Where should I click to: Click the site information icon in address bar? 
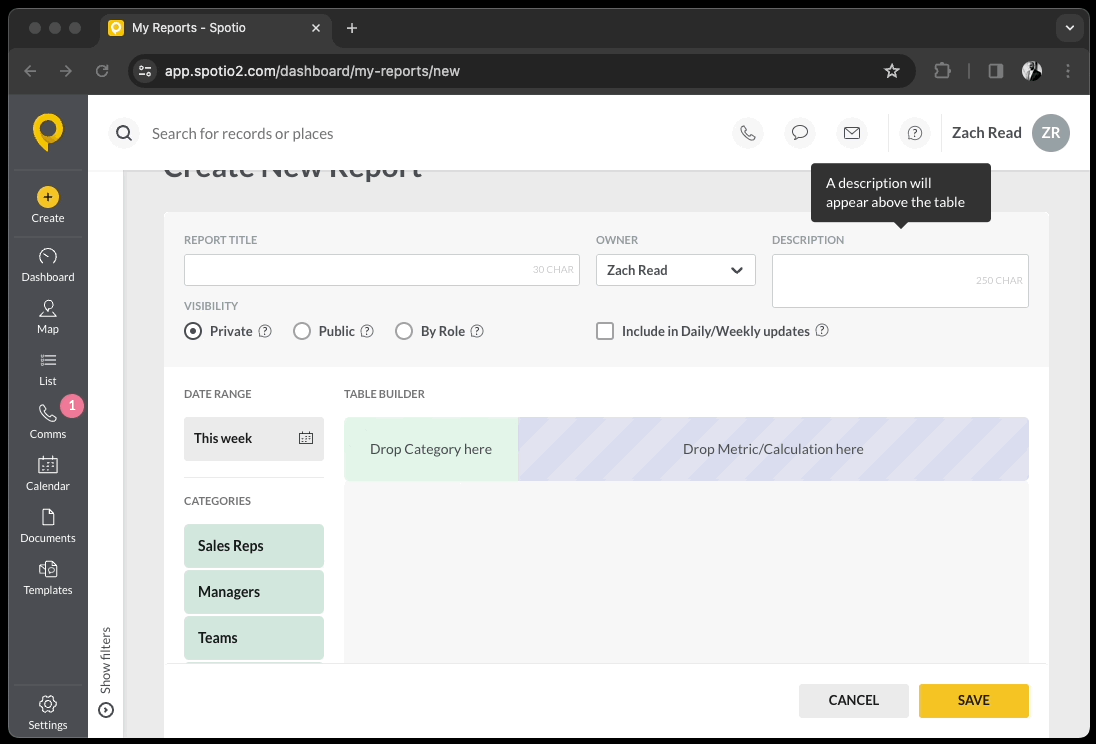coord(145,71)
